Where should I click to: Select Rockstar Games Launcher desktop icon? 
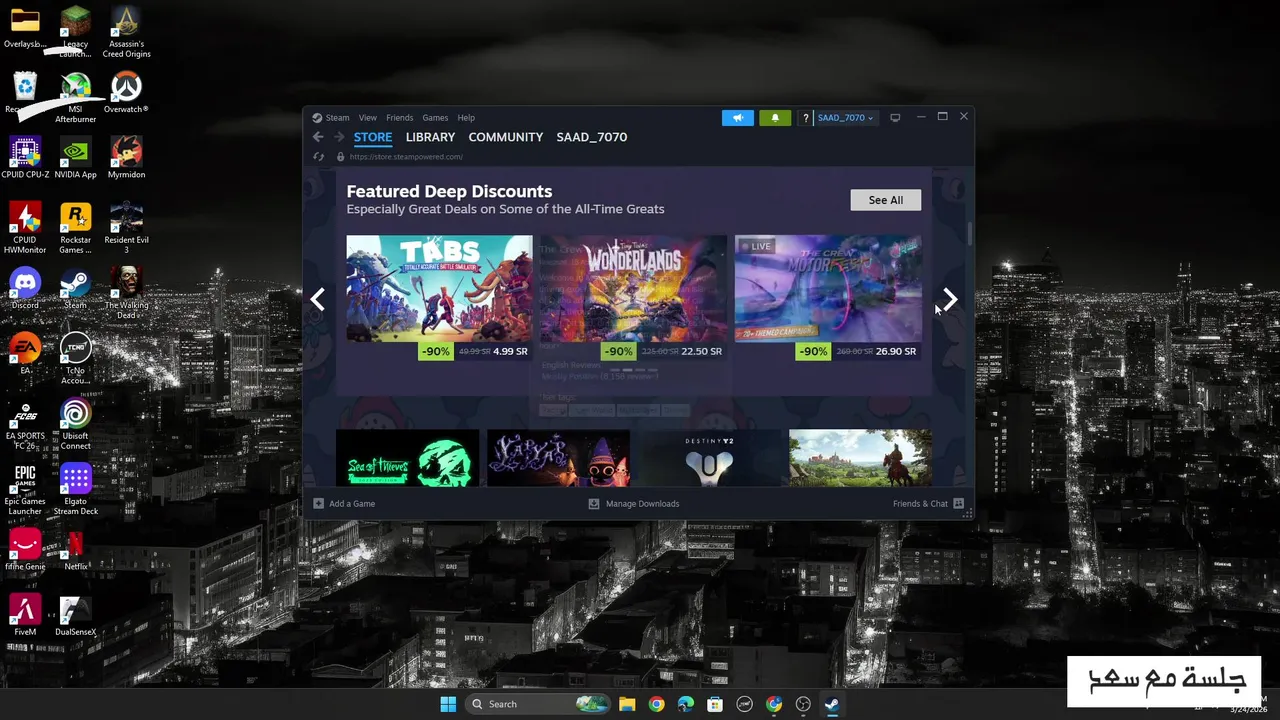pos(76,229)
